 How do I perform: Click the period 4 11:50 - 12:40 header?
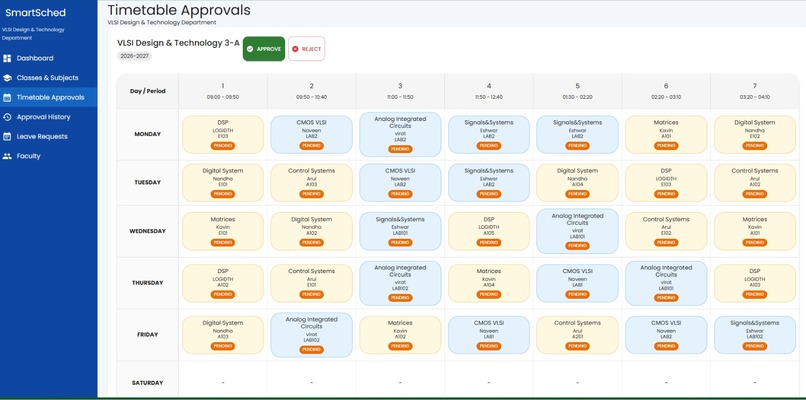coord(489,91)
